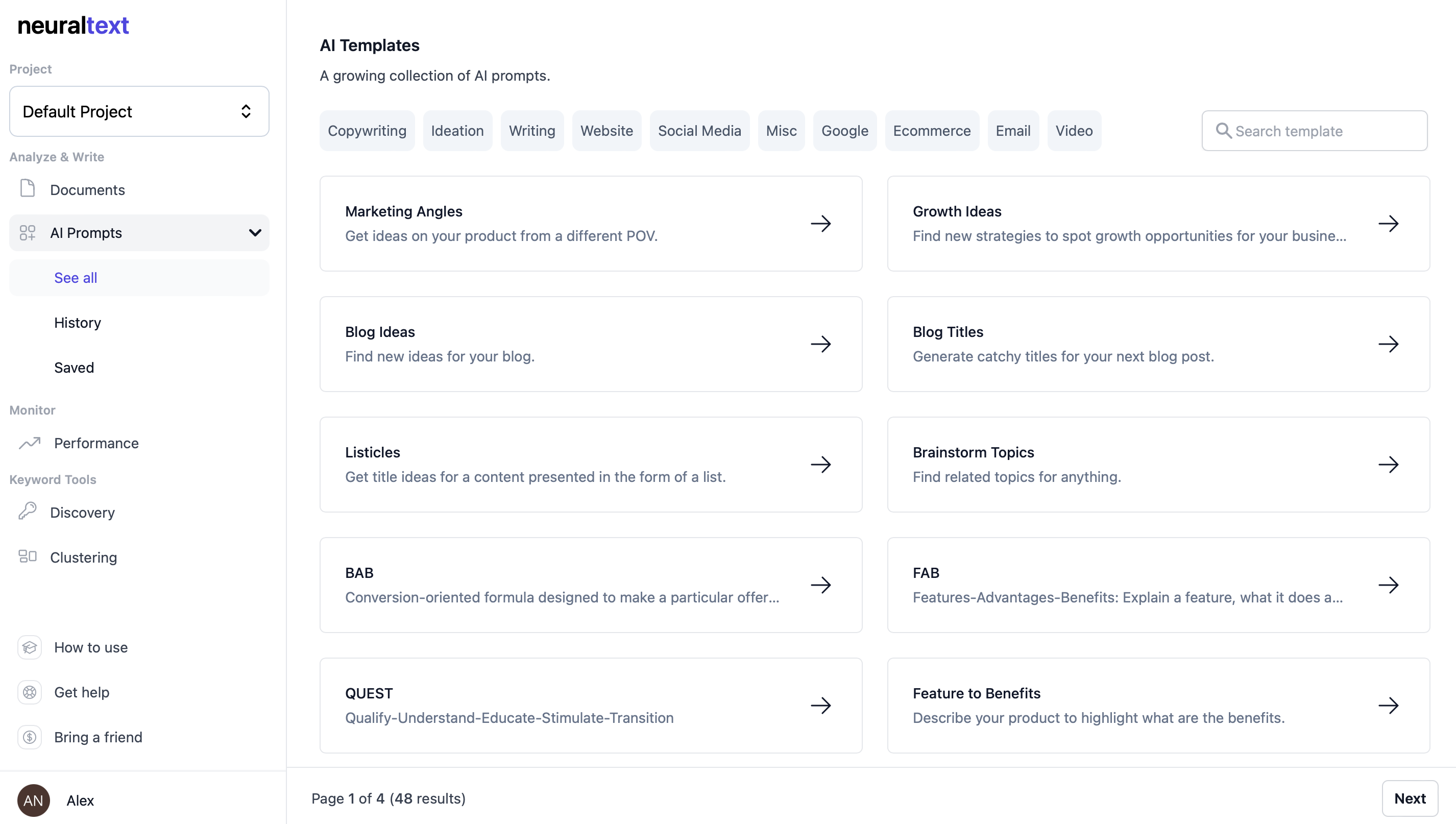Open the Default Project selector dropdown

(x=139, y=111)
